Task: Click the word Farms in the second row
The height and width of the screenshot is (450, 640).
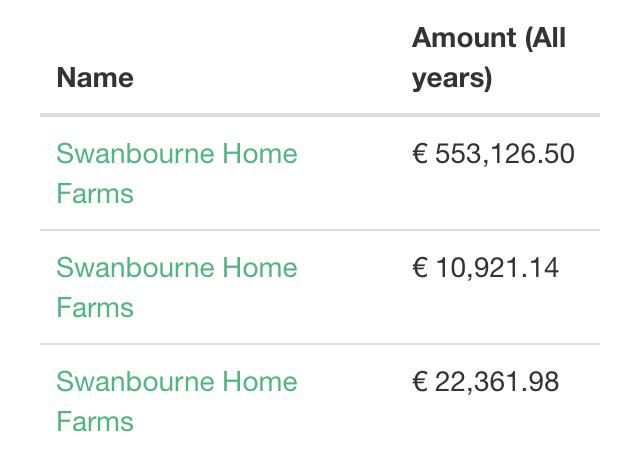Action: point(95,307)
